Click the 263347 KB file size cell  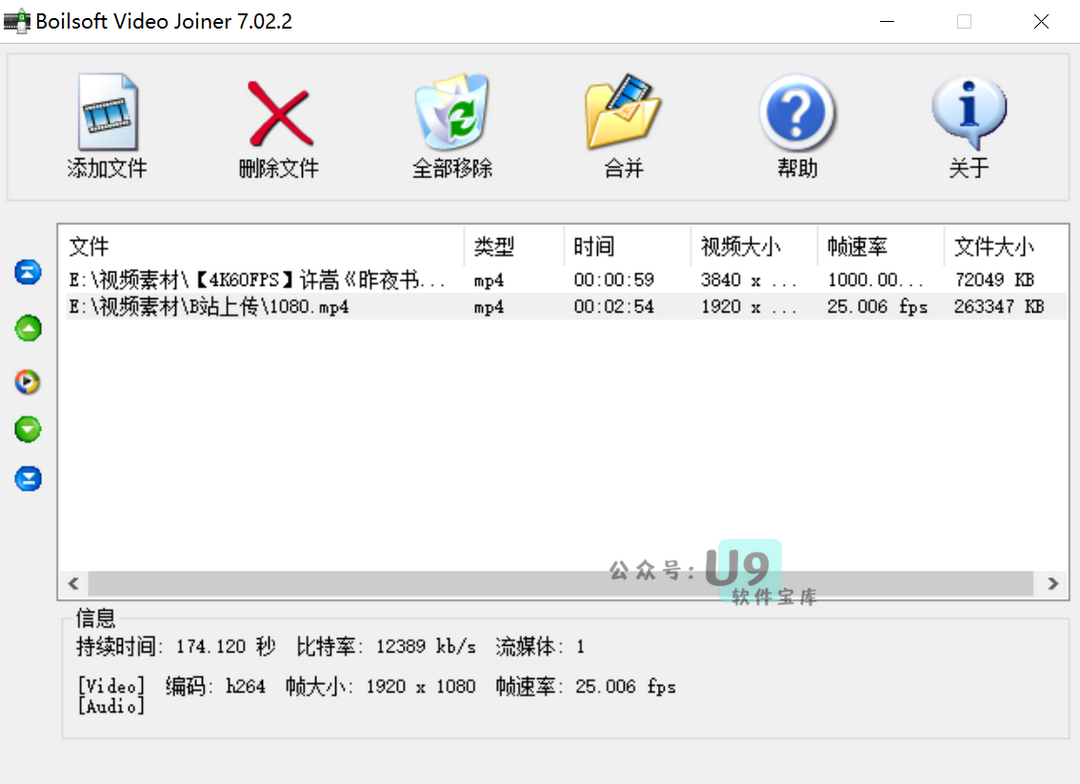coord(999,307)
